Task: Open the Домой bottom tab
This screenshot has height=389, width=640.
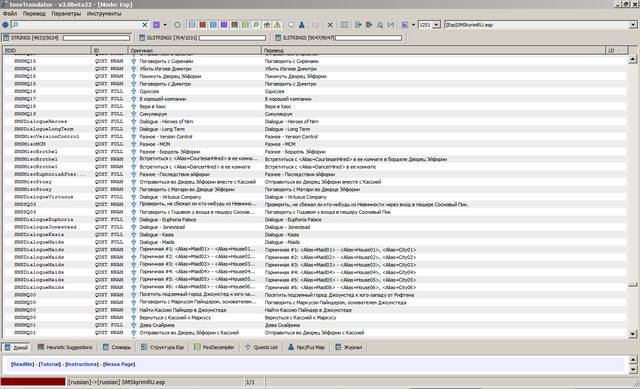Action: [x=16, y=347]
